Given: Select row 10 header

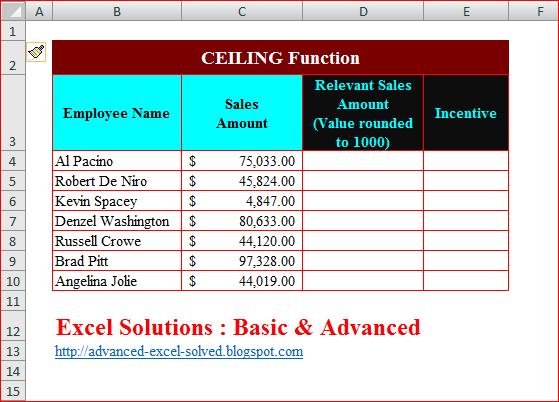Looking at the screenshot, I should tap(13, 280).
